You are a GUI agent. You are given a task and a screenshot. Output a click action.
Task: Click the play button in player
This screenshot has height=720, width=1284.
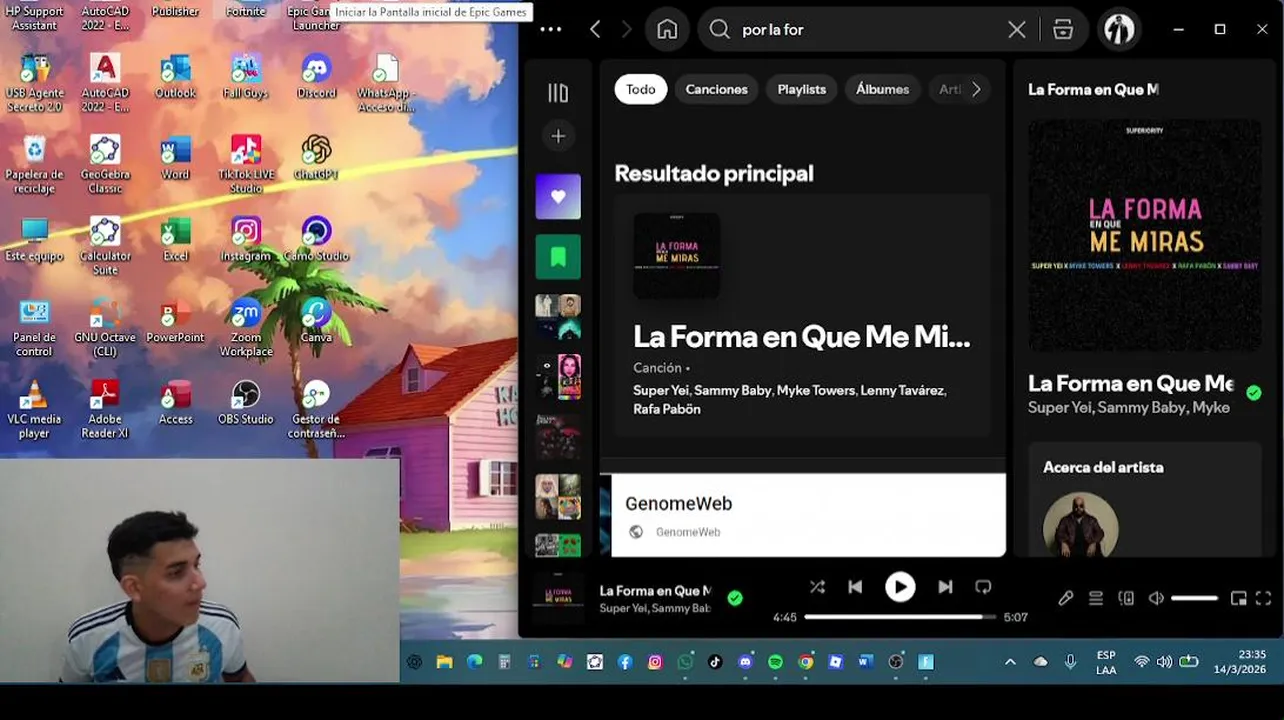[x=900, y=587]
